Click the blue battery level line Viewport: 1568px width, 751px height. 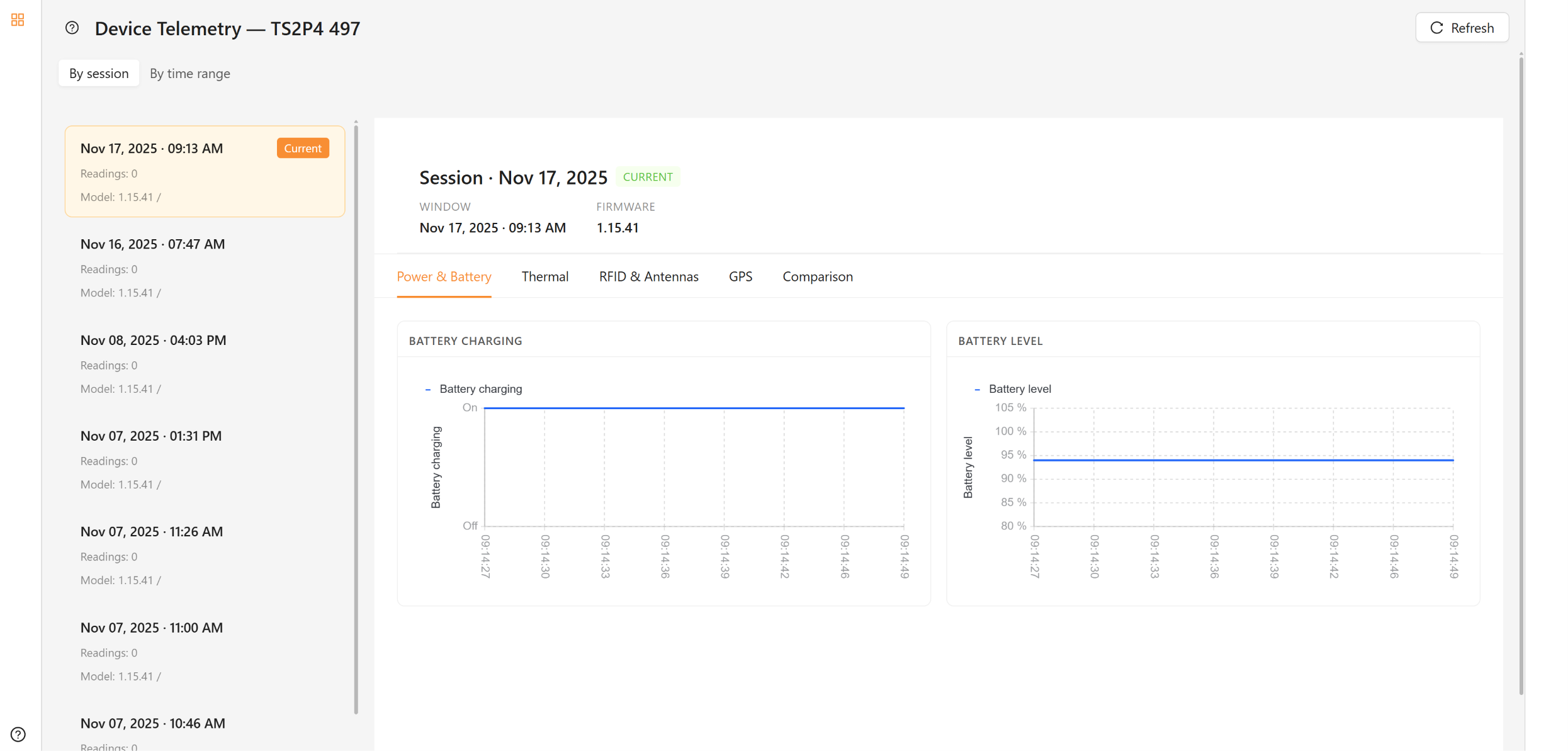point(1243,460)
